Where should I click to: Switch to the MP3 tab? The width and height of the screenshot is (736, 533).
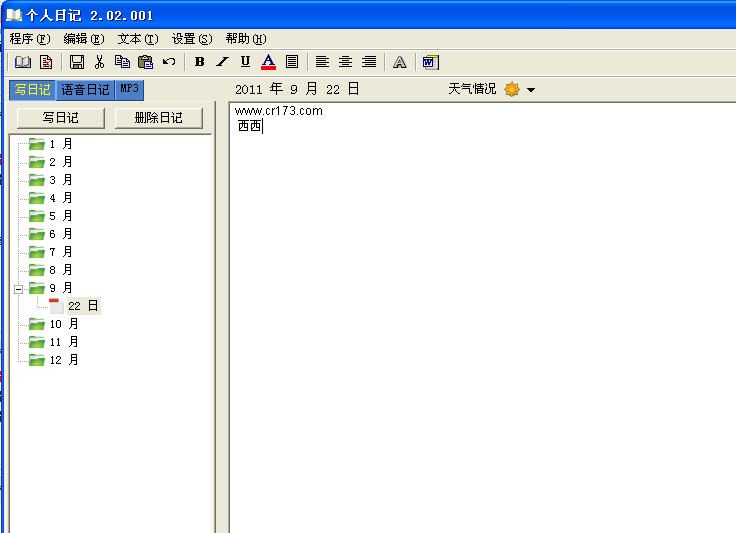pos(129,89)
